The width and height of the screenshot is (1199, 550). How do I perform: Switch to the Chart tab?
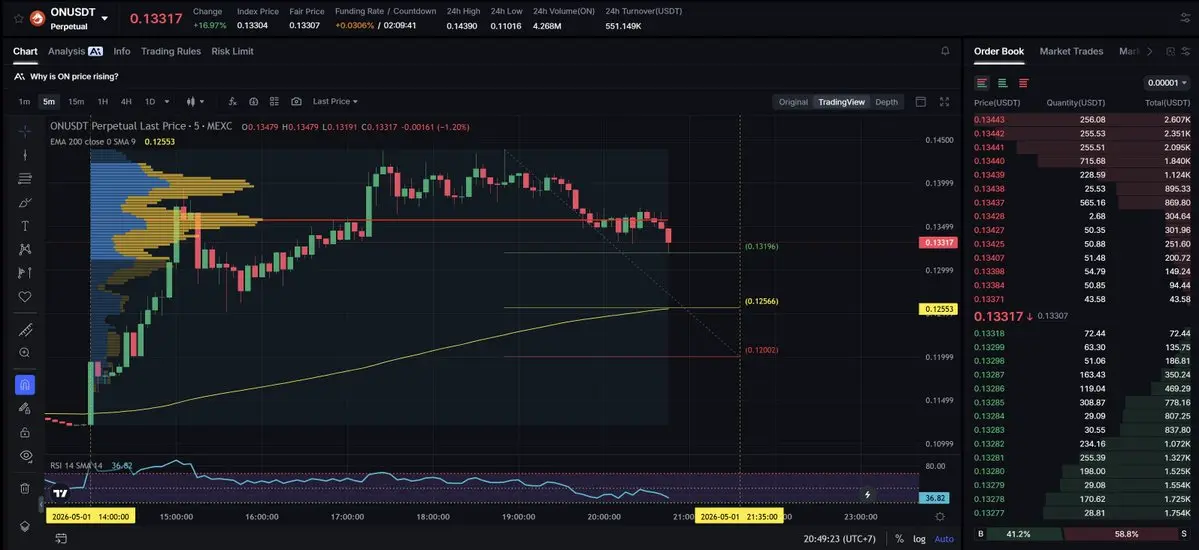tap(25, 51)
